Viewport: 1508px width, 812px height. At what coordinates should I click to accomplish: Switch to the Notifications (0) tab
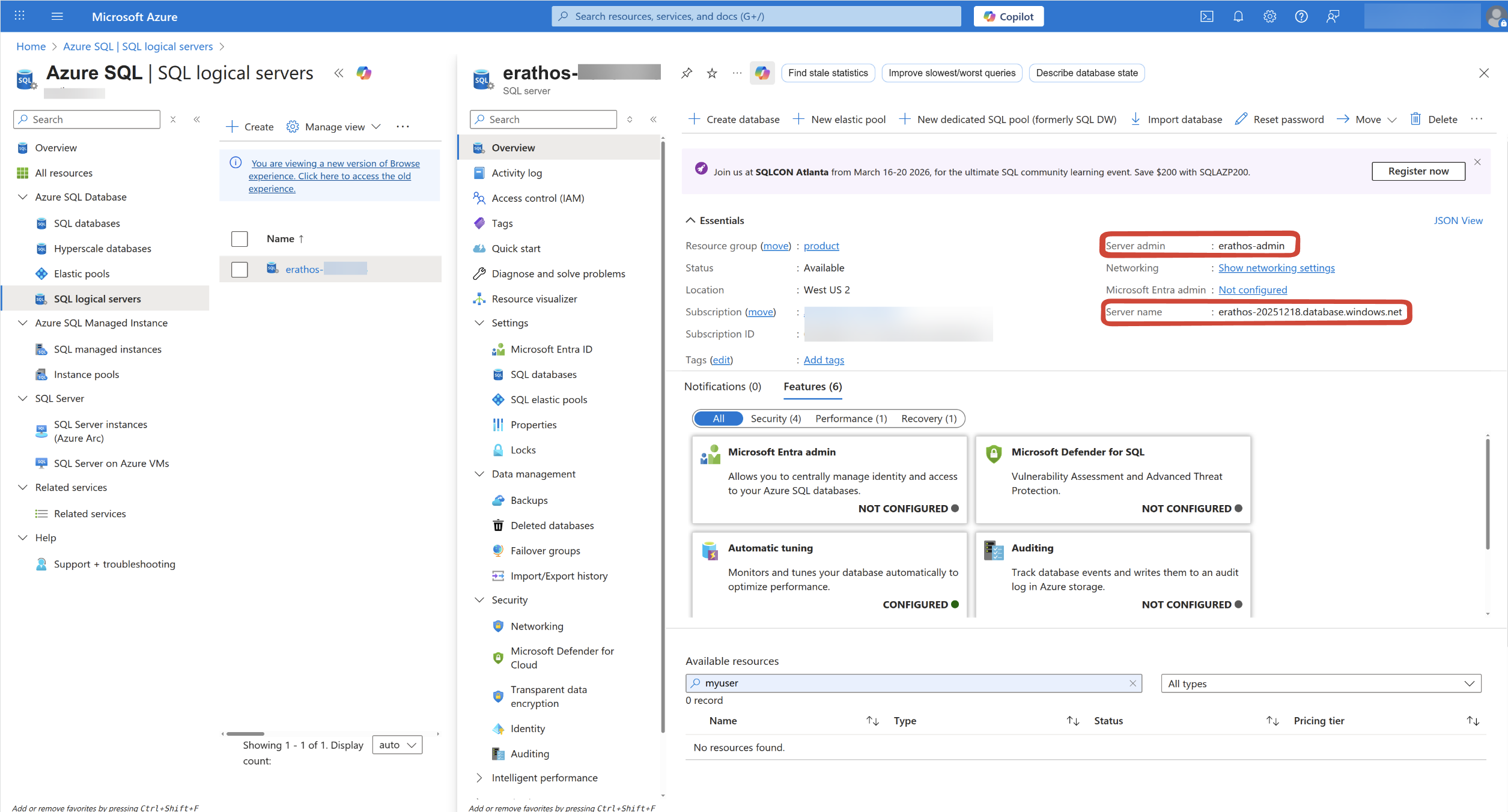722,386
